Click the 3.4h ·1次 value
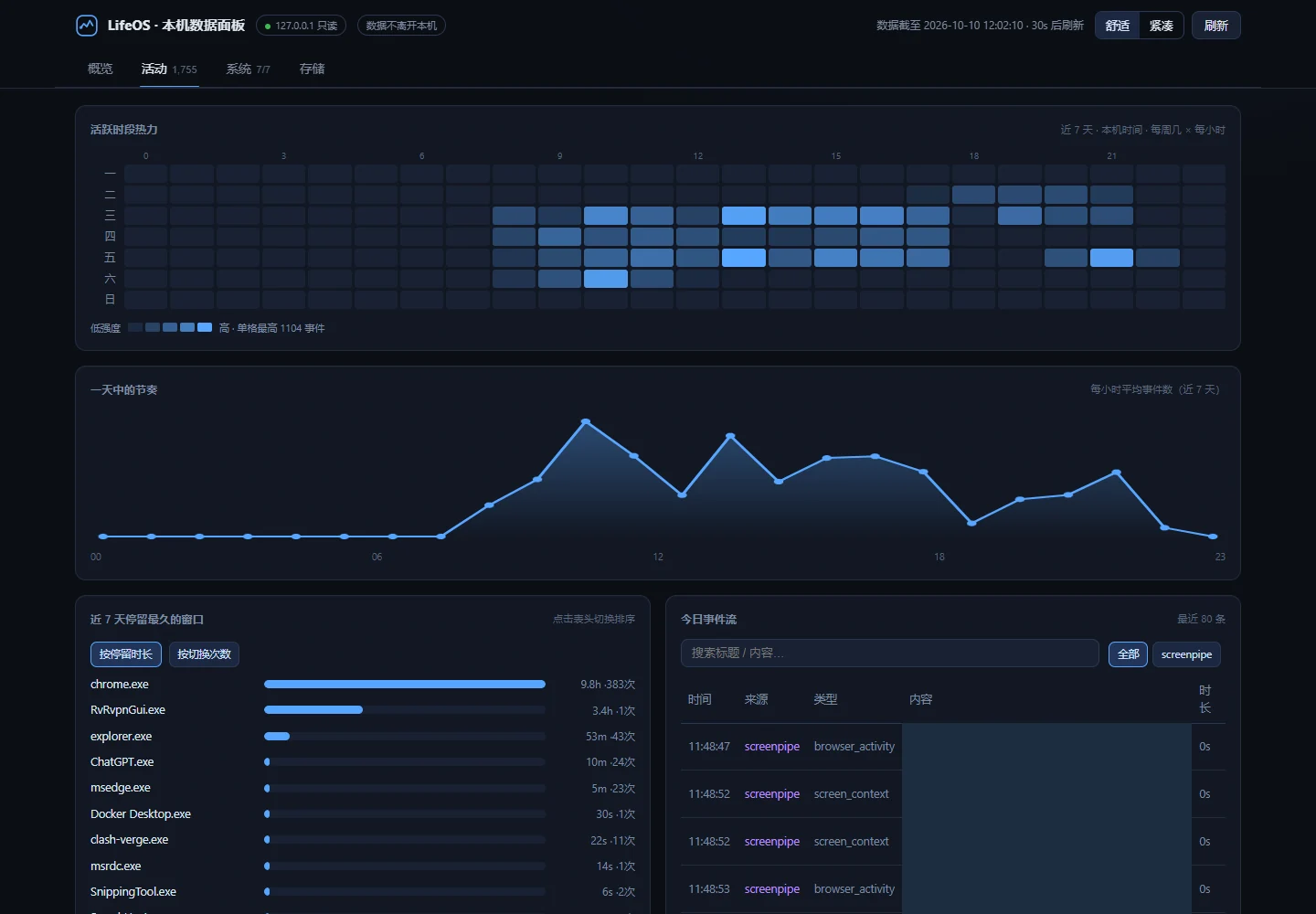This screenshot has width=1316, height=914. [613, 710]
